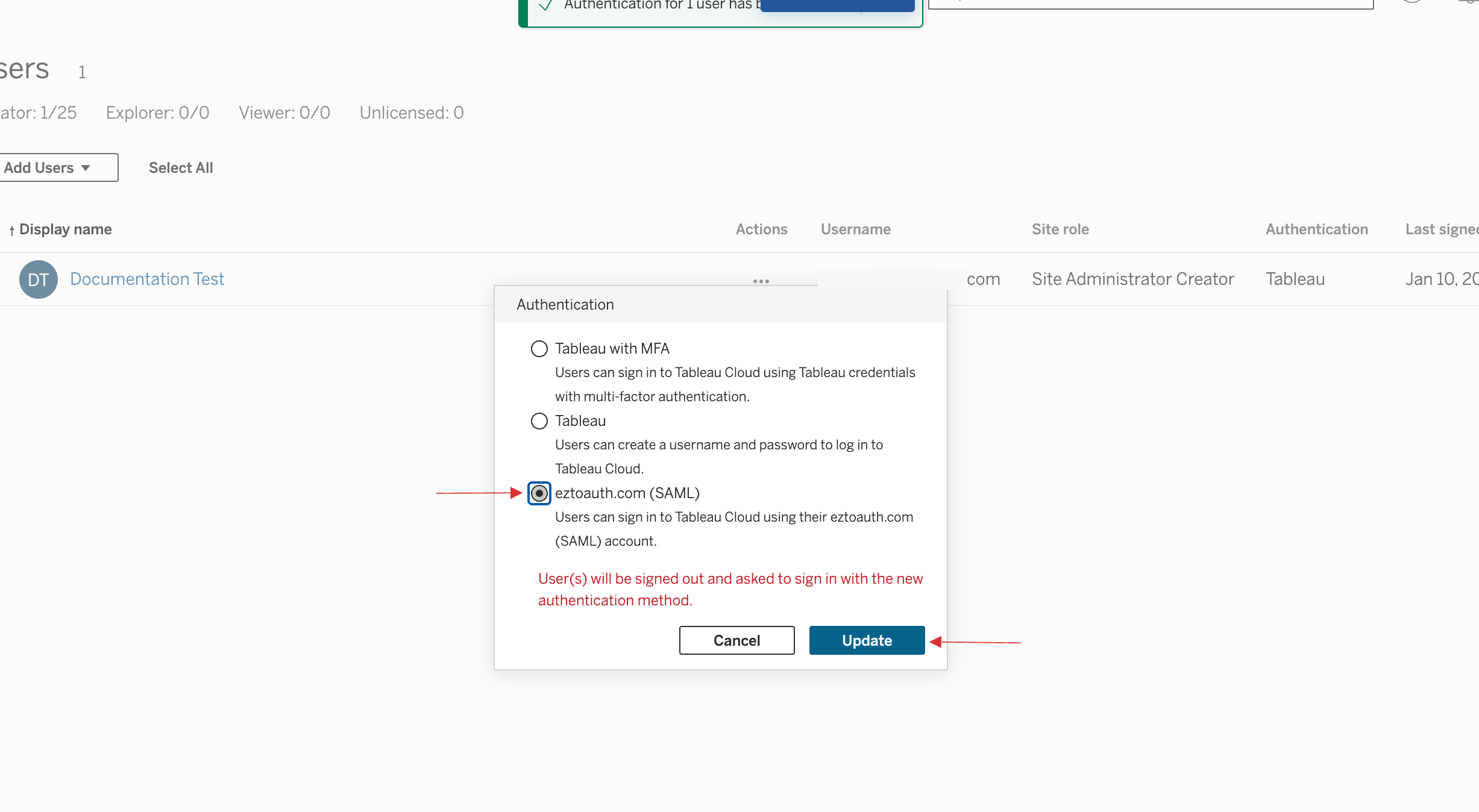Click the Unlicensed: 0 count

412,113
